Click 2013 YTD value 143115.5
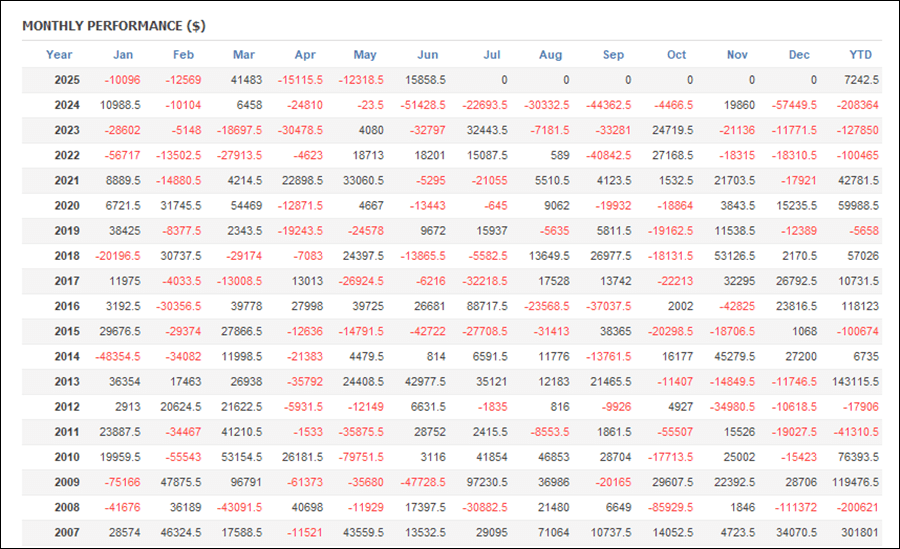The image size is (900, 549). point(855,381)
